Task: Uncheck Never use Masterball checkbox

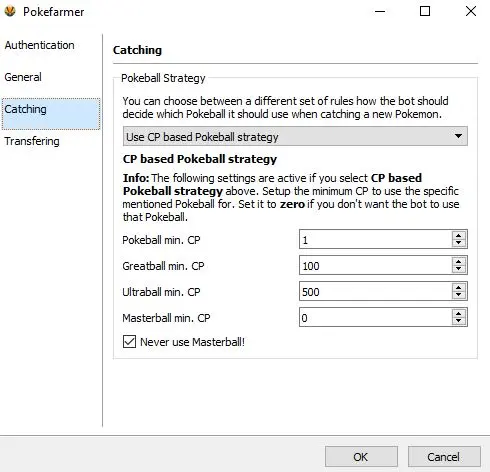Action: (129, 342)
